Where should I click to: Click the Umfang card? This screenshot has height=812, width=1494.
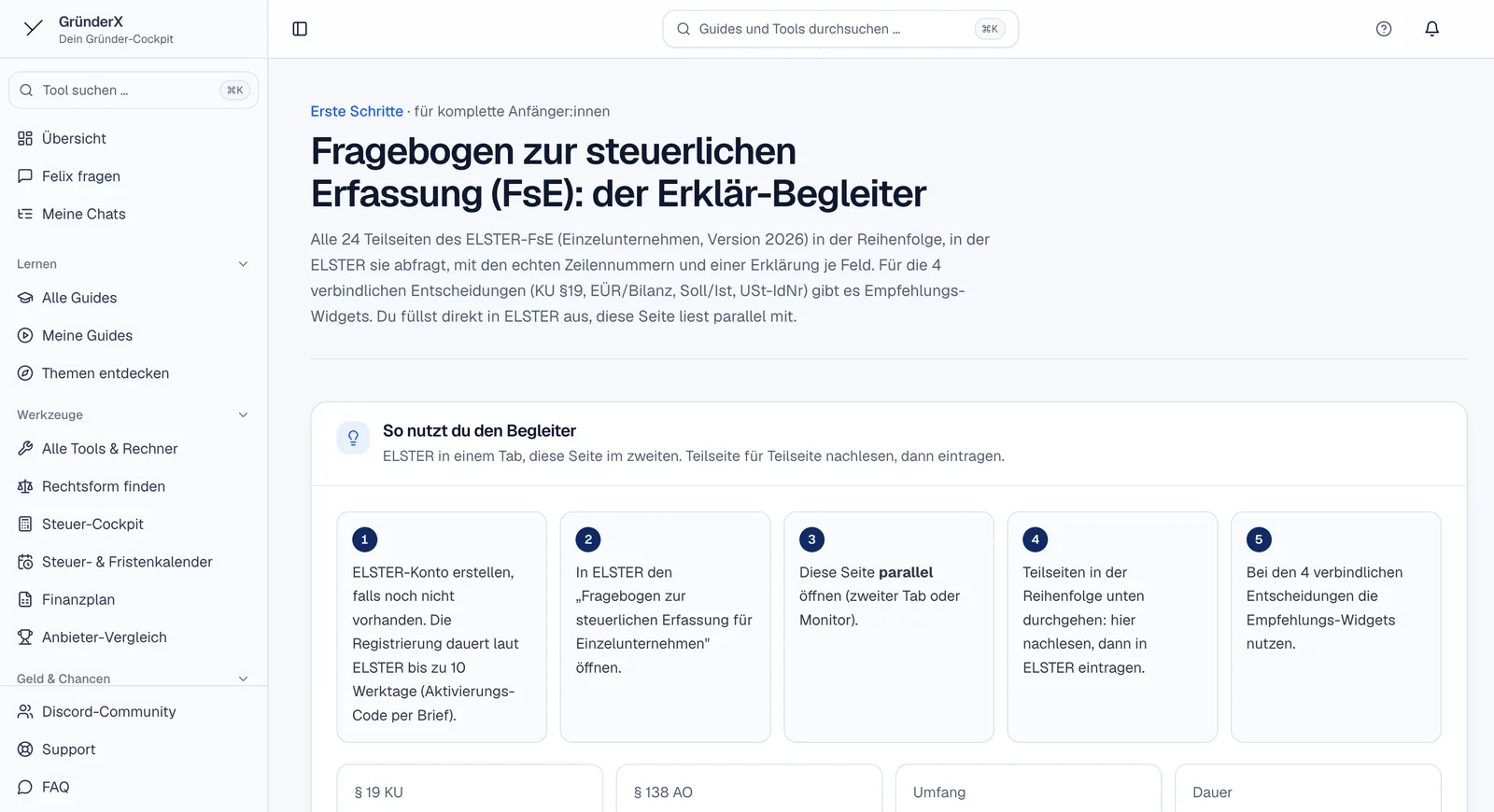1028,789
